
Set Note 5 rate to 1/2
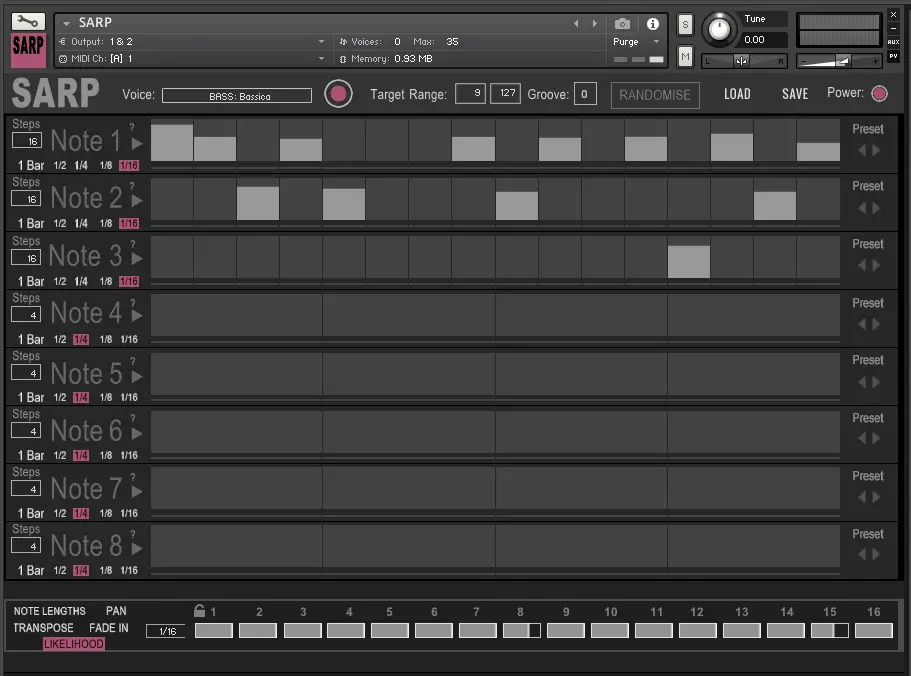pyautogui.click(x=60, y=397)
